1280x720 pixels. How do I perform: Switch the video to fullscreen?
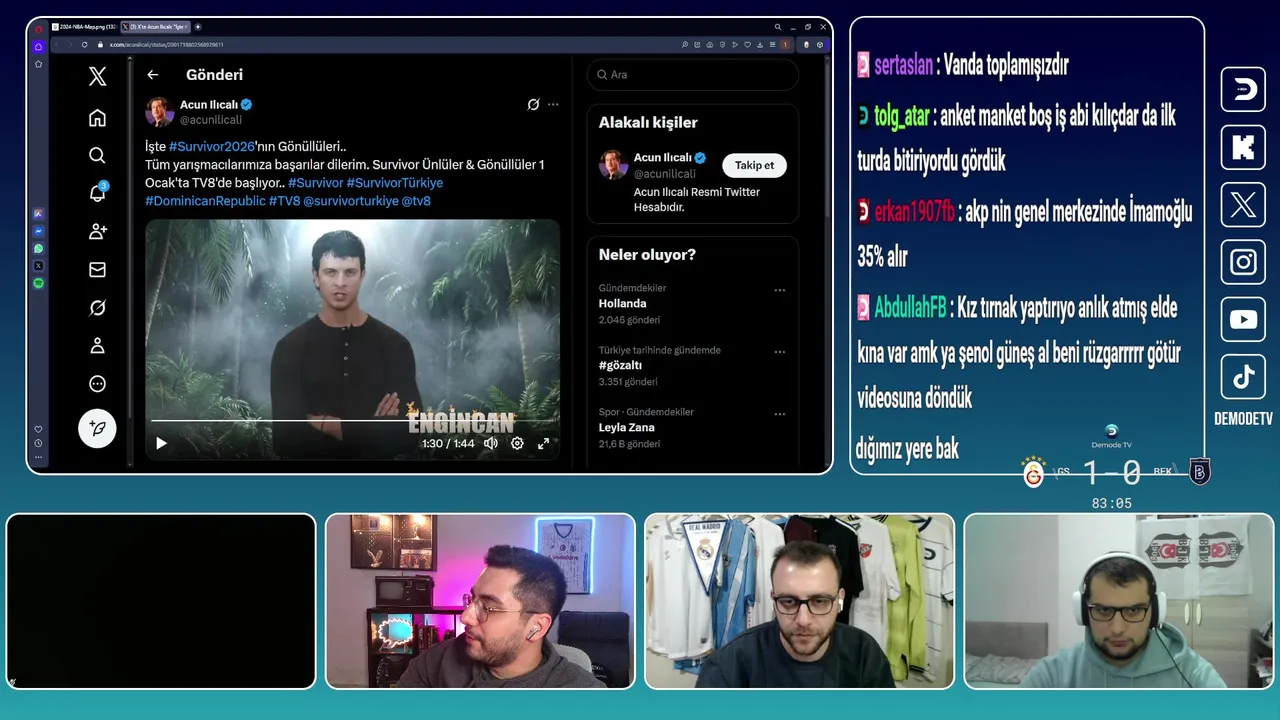coord(543,443)
